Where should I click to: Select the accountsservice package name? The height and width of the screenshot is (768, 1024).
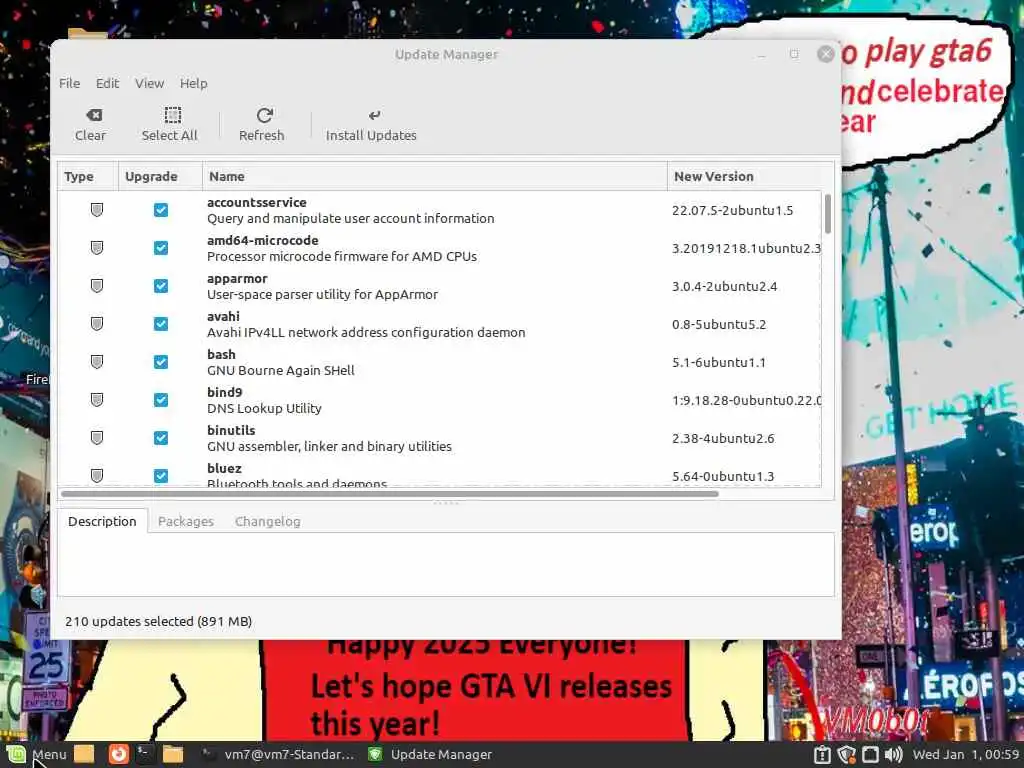[257, 202]
